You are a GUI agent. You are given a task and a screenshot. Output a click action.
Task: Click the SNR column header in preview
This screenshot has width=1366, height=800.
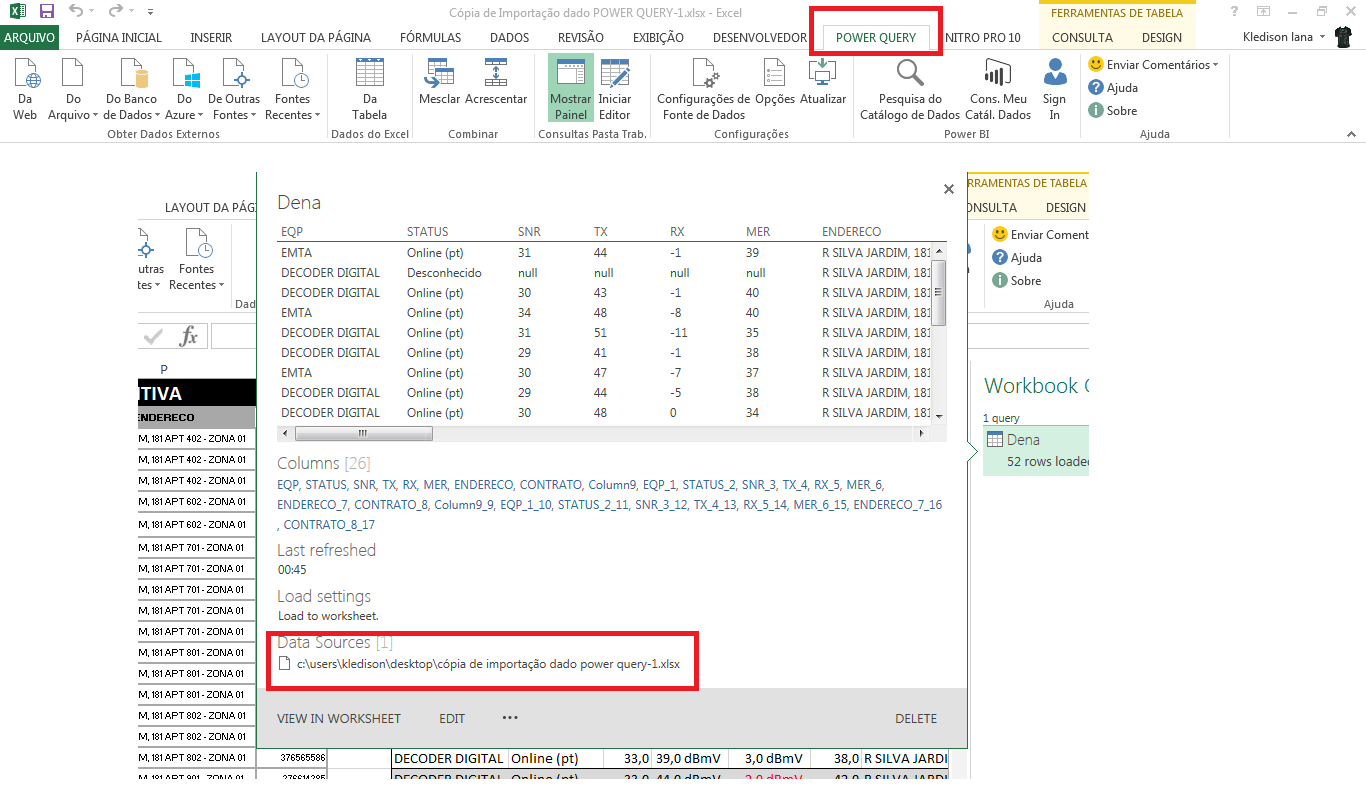click(x=529, y=231)
